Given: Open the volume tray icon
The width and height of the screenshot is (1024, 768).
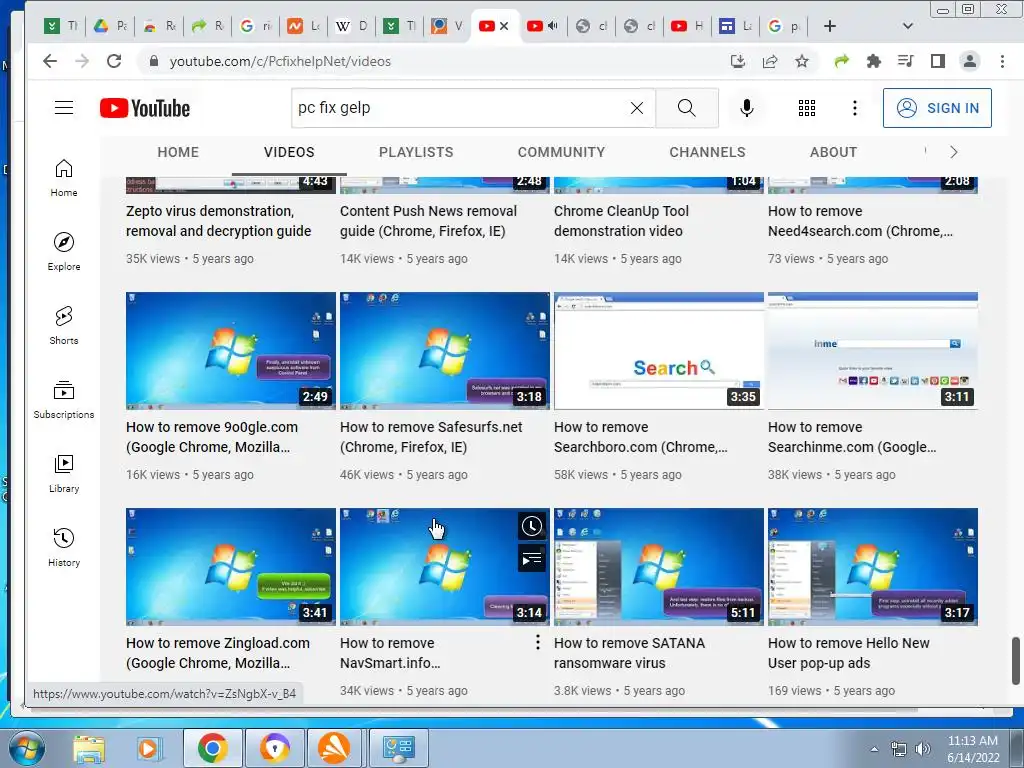Looking at the screenshot, I should click(x=922, y=748).
